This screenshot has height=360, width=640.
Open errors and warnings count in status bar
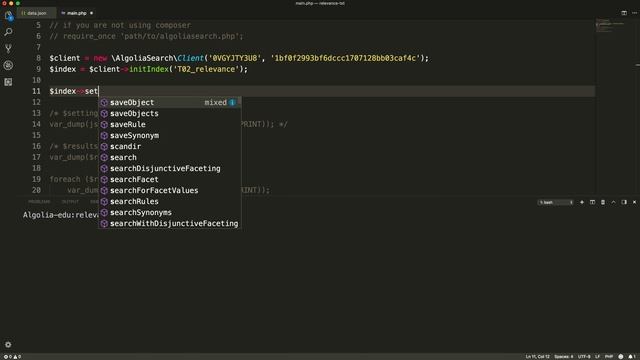pyautogui.click(x=12, y=357)
